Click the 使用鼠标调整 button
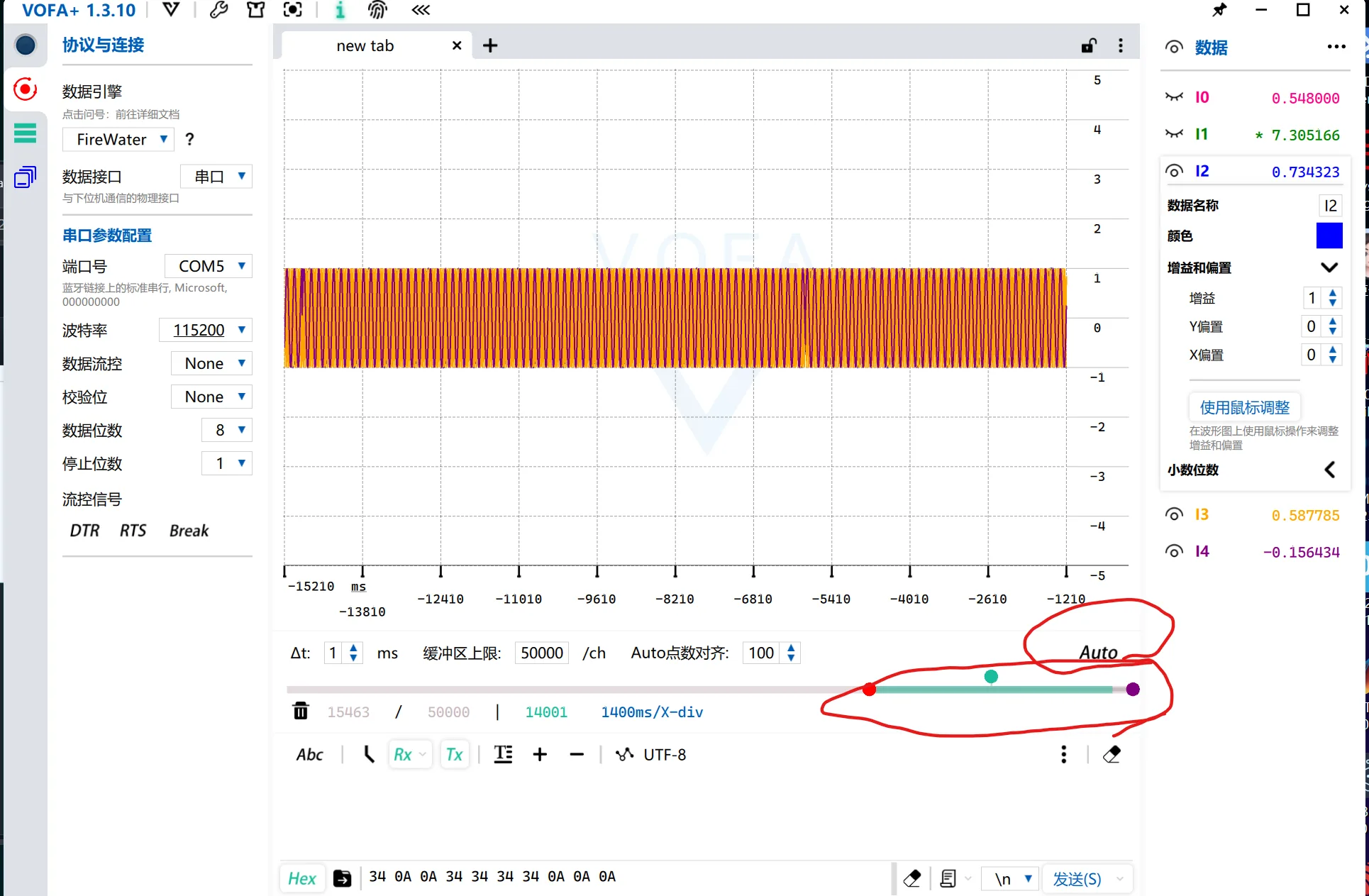 pos(1245,407)
